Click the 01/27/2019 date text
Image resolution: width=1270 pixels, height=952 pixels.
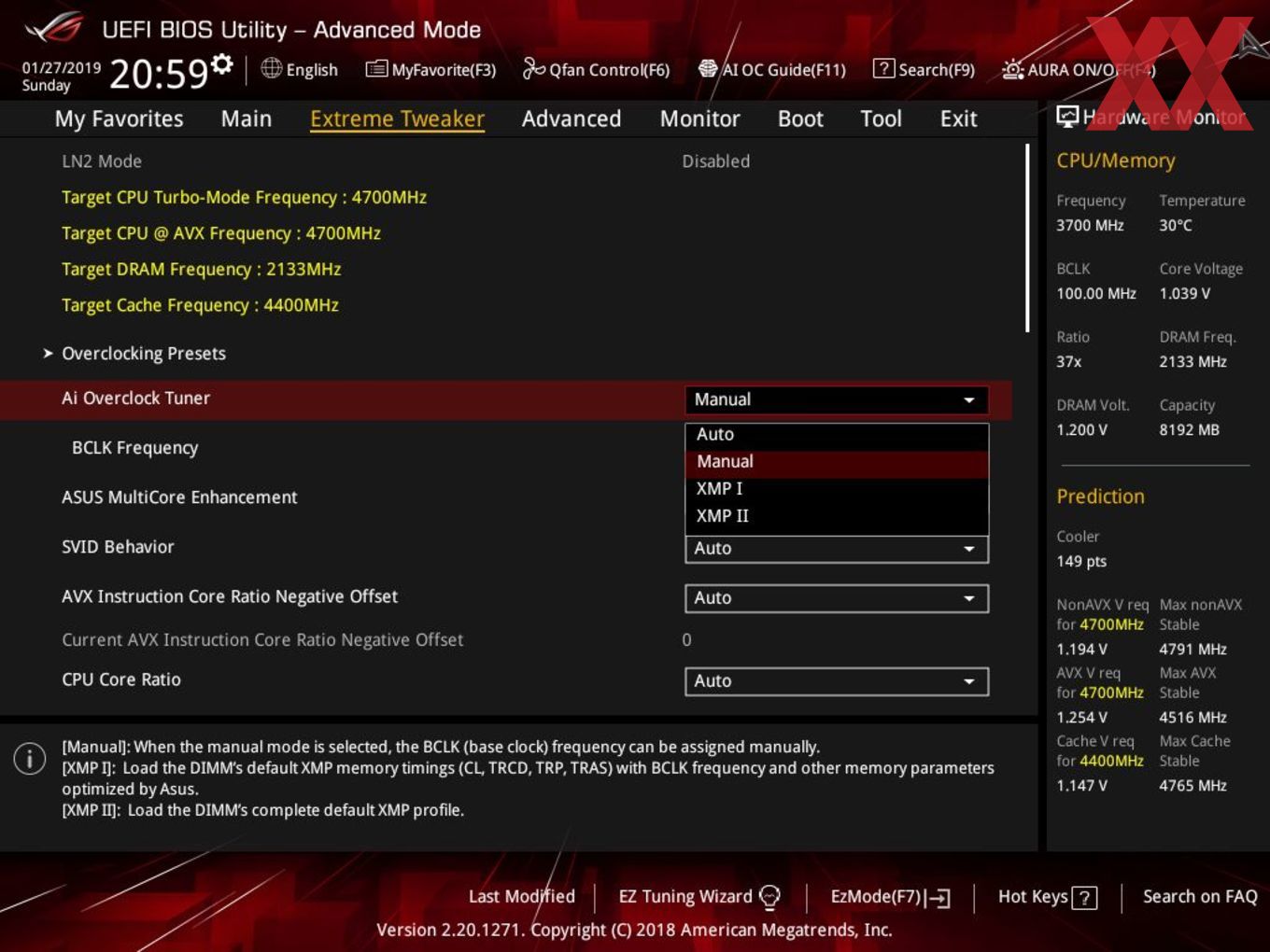point(61,67)
